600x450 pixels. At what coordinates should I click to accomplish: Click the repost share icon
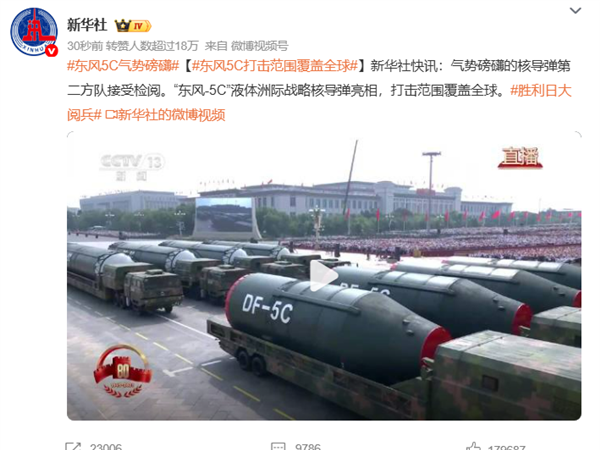point(73,446)
